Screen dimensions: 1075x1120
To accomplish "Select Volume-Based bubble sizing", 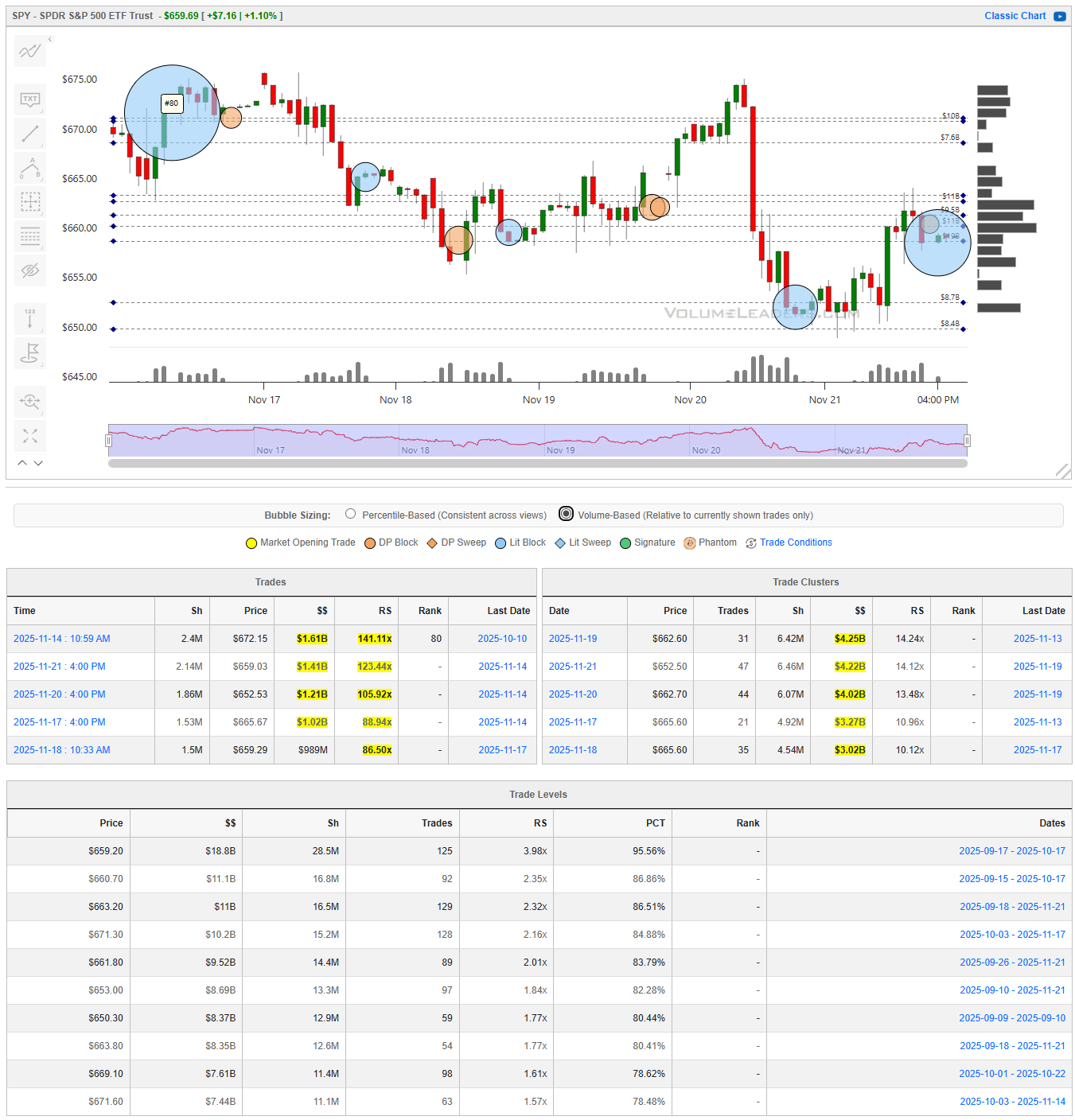I will click(x=566, y=514).
